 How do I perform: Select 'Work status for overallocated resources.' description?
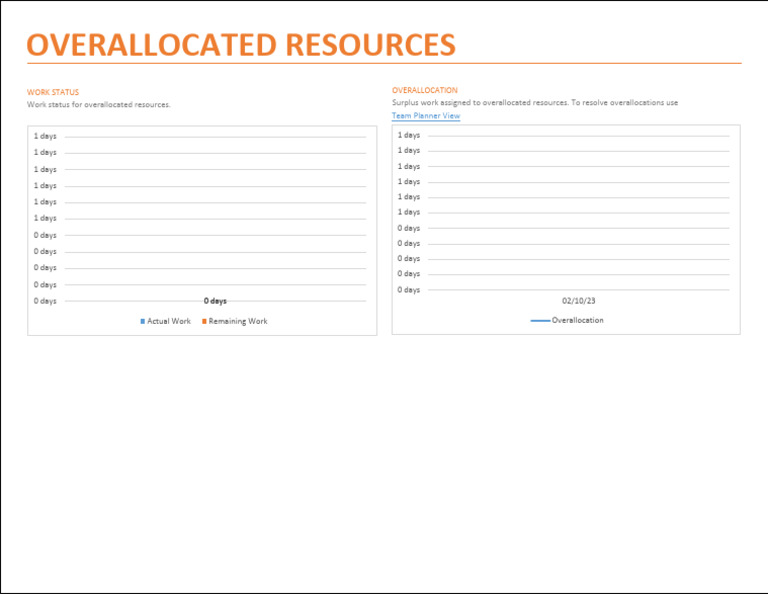click(98, 104)
